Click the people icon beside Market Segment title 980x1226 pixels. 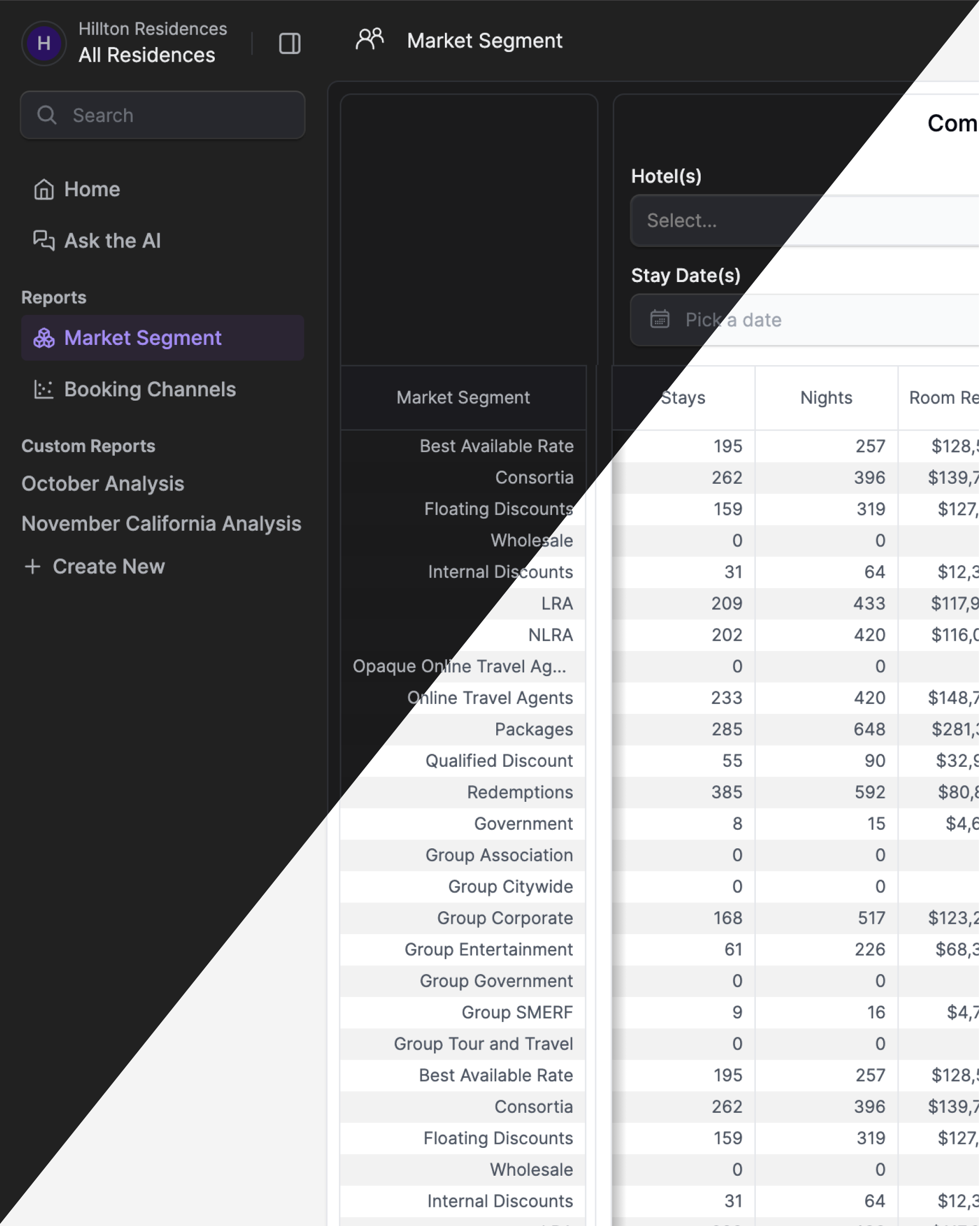pos(369,39)
